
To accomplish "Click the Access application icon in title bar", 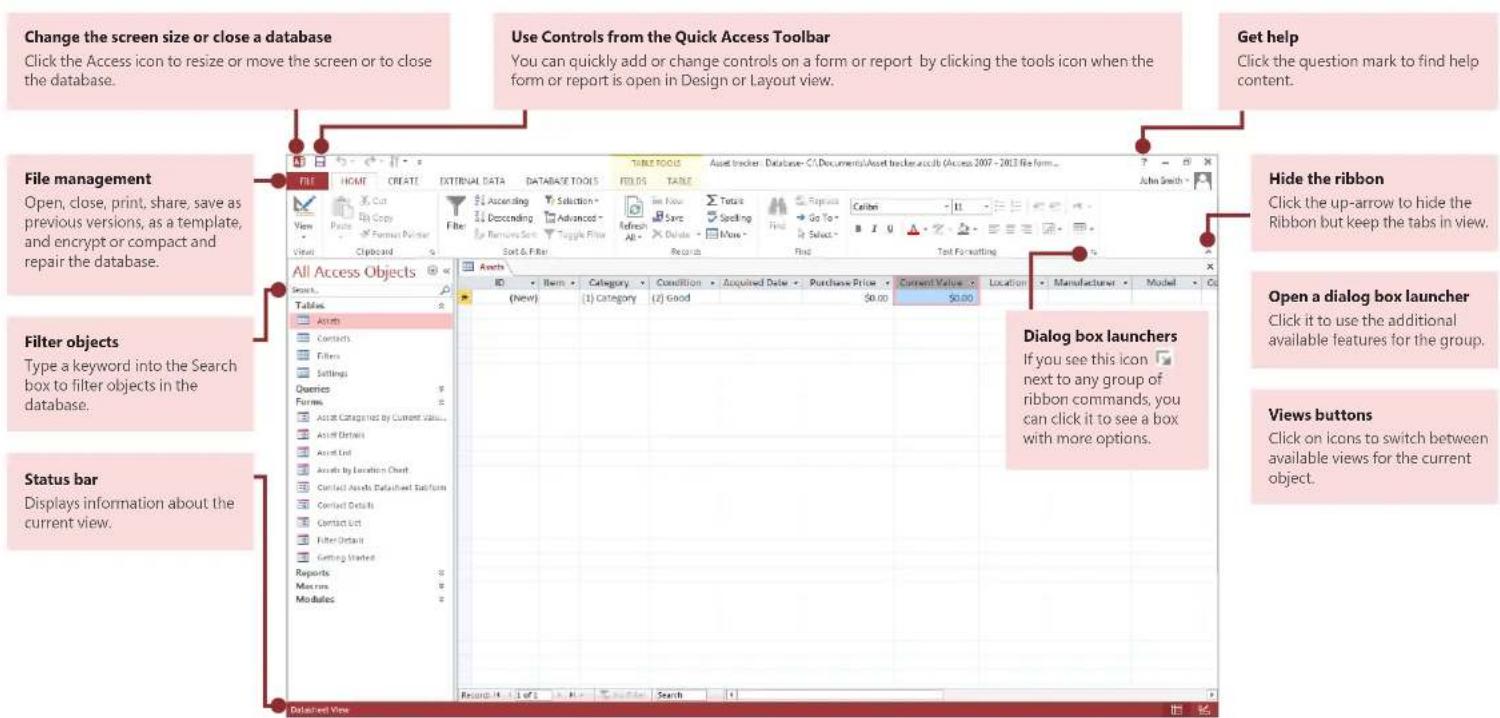I will pos(299,161).
